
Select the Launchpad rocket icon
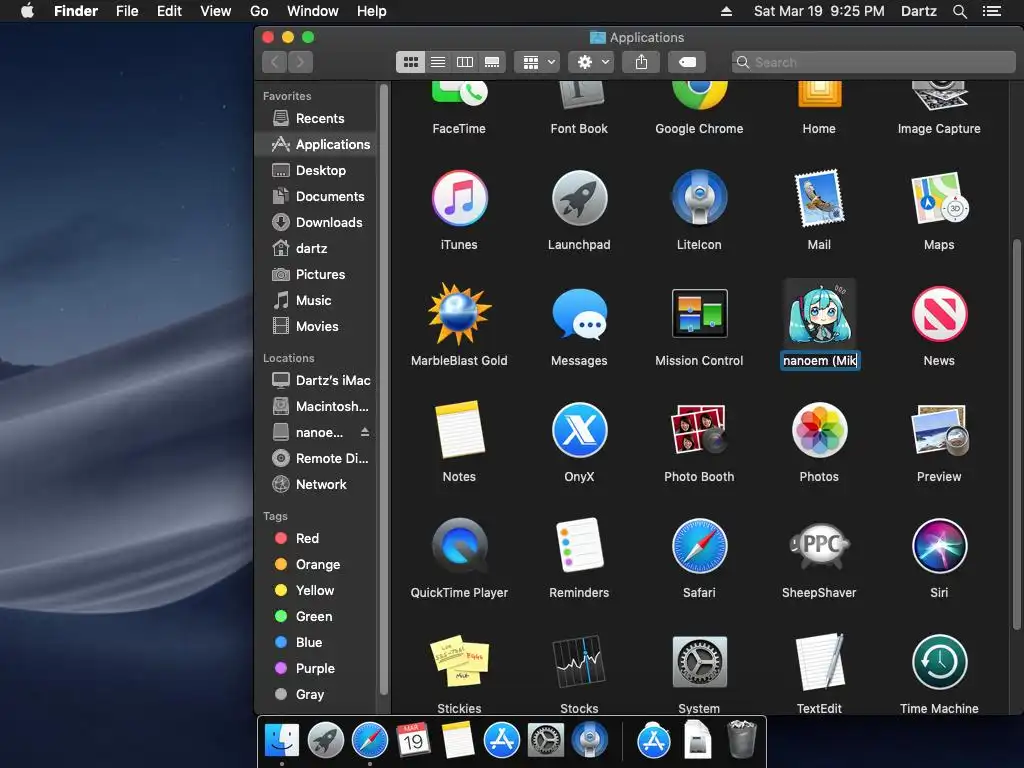tap(579, 198)
